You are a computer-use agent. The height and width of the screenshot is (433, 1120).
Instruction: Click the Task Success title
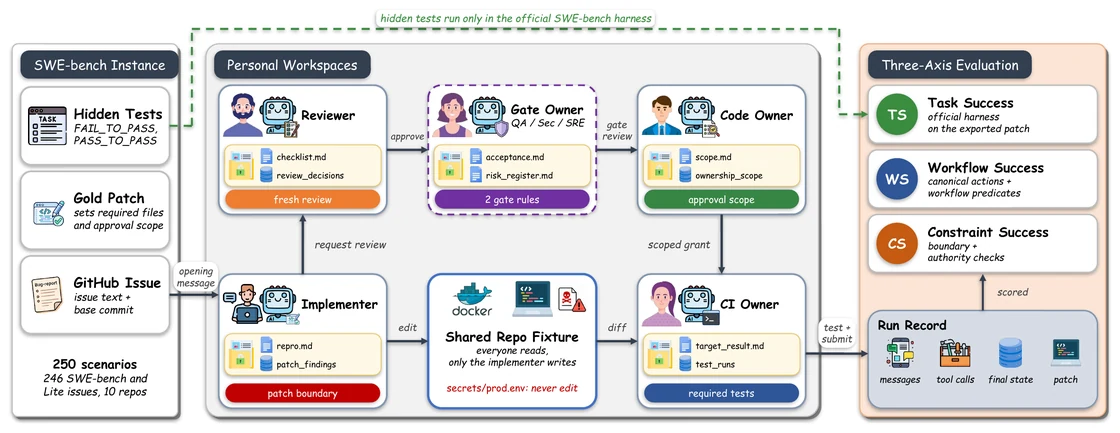pos(971,103)
